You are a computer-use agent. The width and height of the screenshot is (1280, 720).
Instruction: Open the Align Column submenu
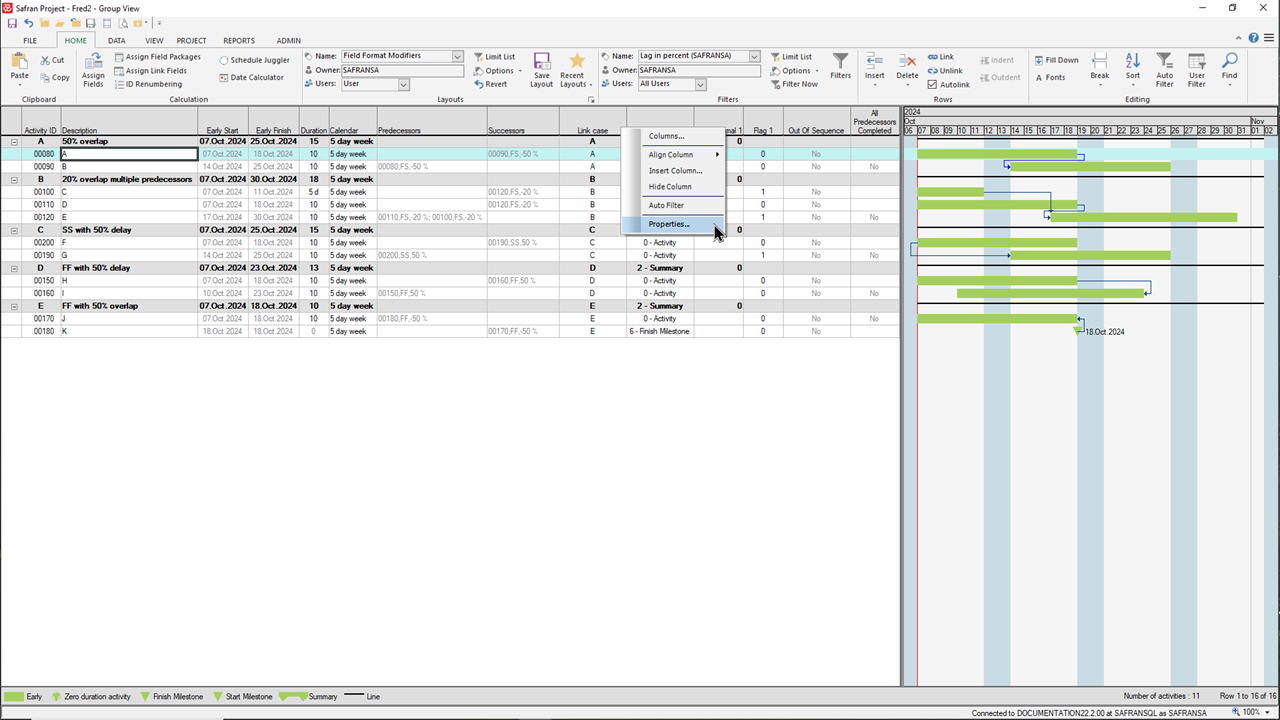coord(672,155)
